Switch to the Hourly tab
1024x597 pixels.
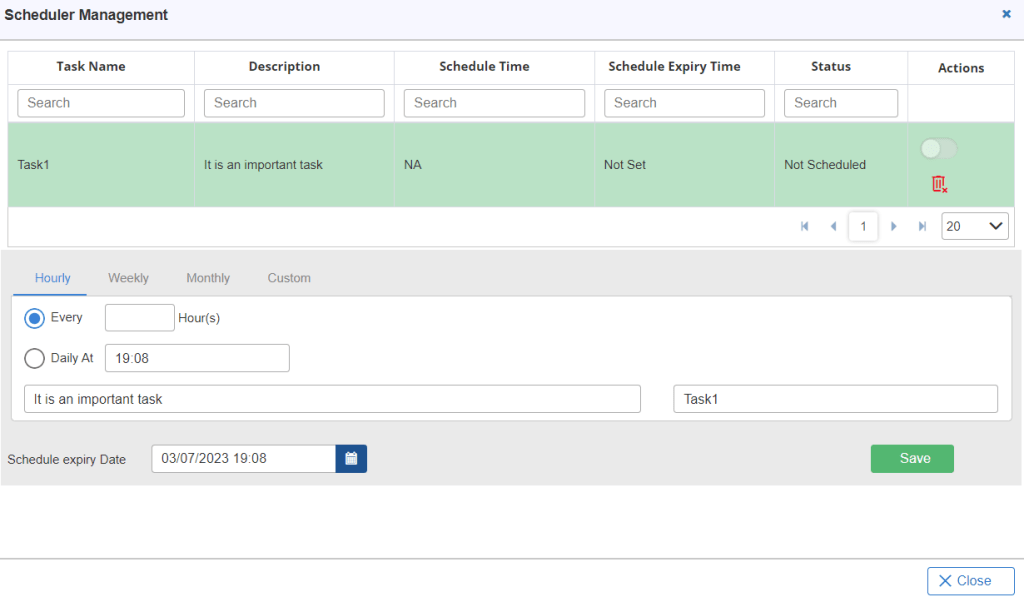click(x=52, y=278)
